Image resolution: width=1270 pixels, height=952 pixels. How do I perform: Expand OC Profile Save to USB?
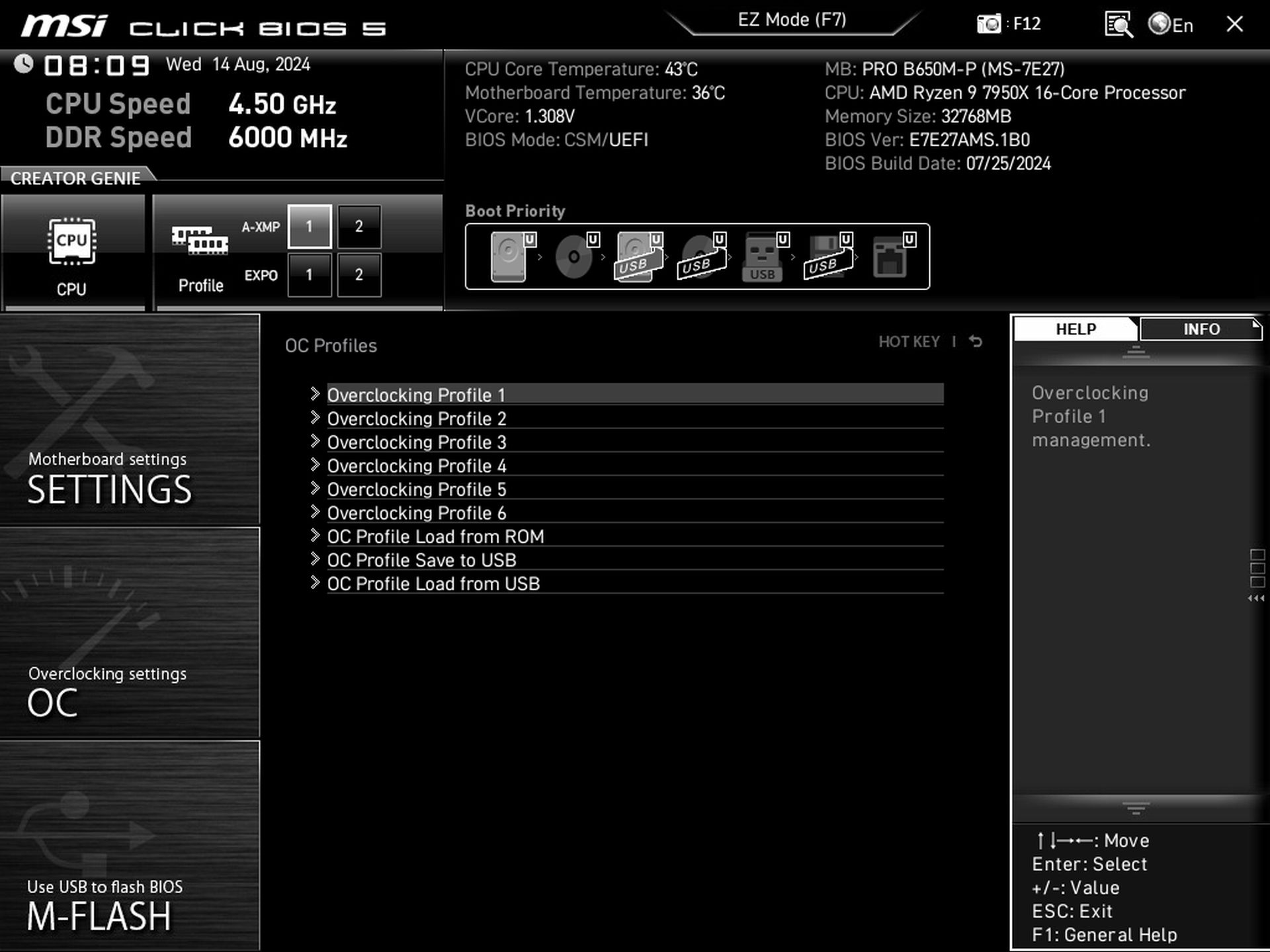click(x=421, y=560)
